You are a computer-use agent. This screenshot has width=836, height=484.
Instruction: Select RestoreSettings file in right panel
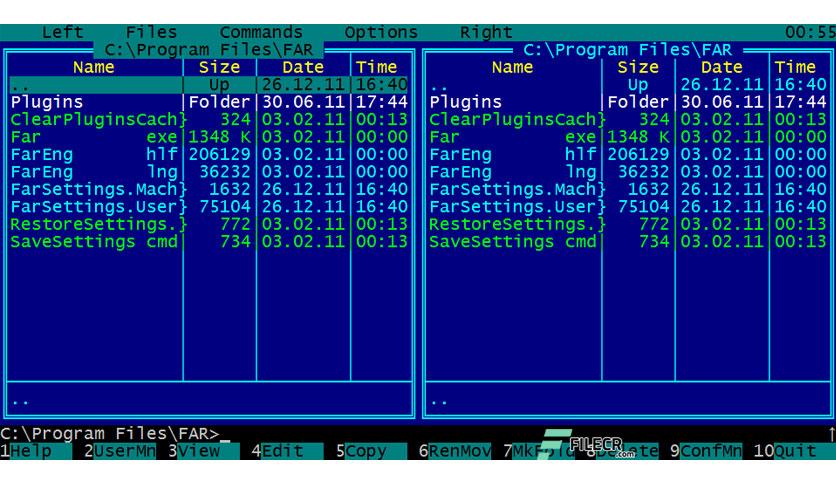click(x=628, y=224)
